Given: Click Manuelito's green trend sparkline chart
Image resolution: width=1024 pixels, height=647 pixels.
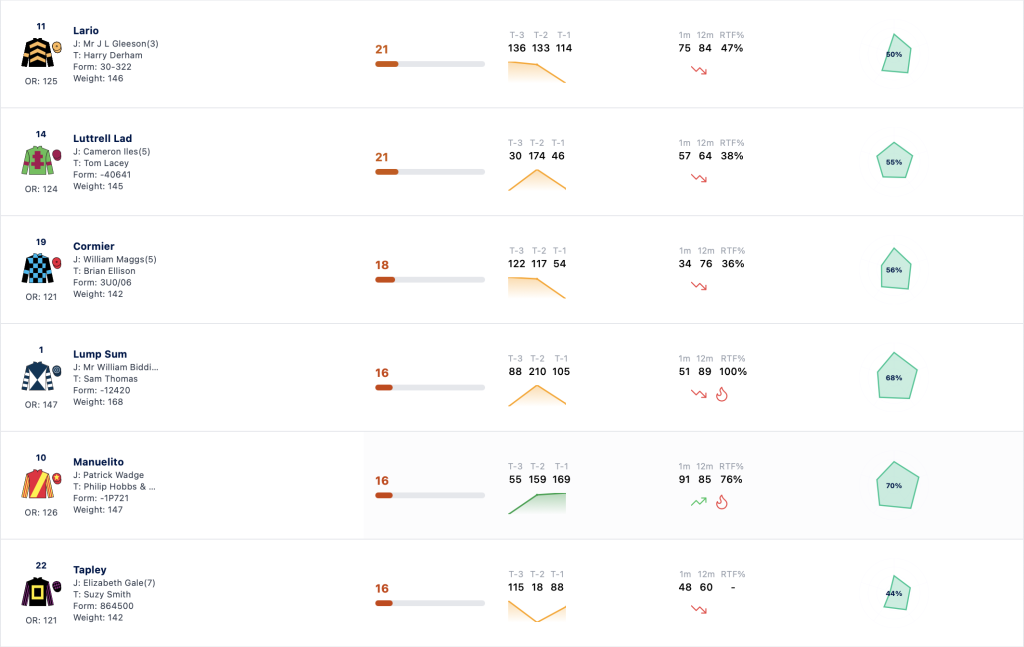Looking at the screenshot, I should pos(537,504).
